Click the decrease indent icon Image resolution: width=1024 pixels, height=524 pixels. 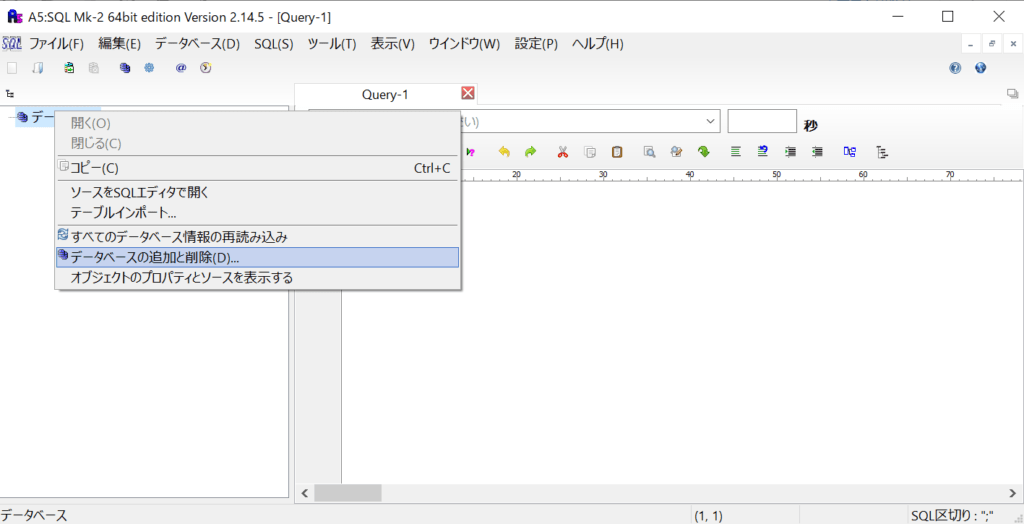tap(817, 152)
